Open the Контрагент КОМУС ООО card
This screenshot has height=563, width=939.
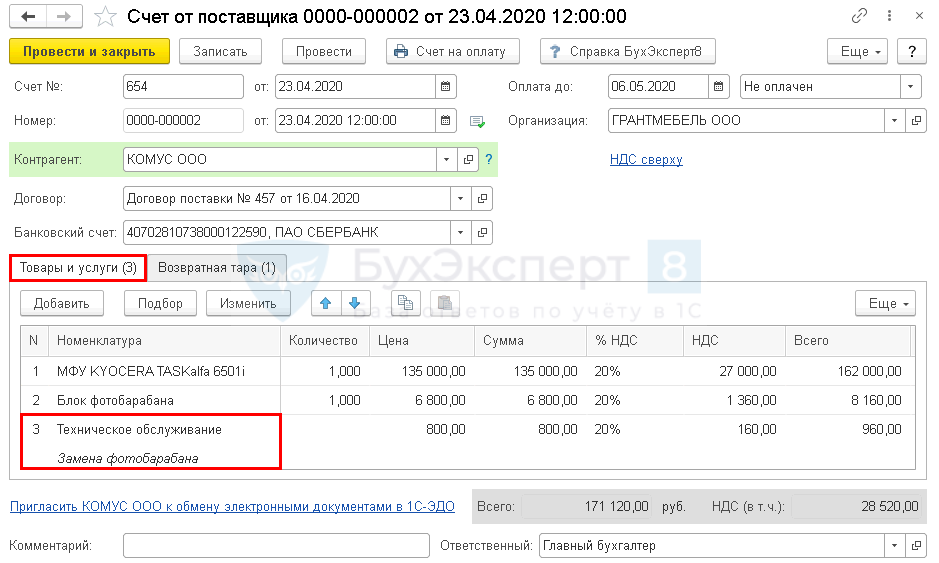pyautogui.click(x=467, y=159)
